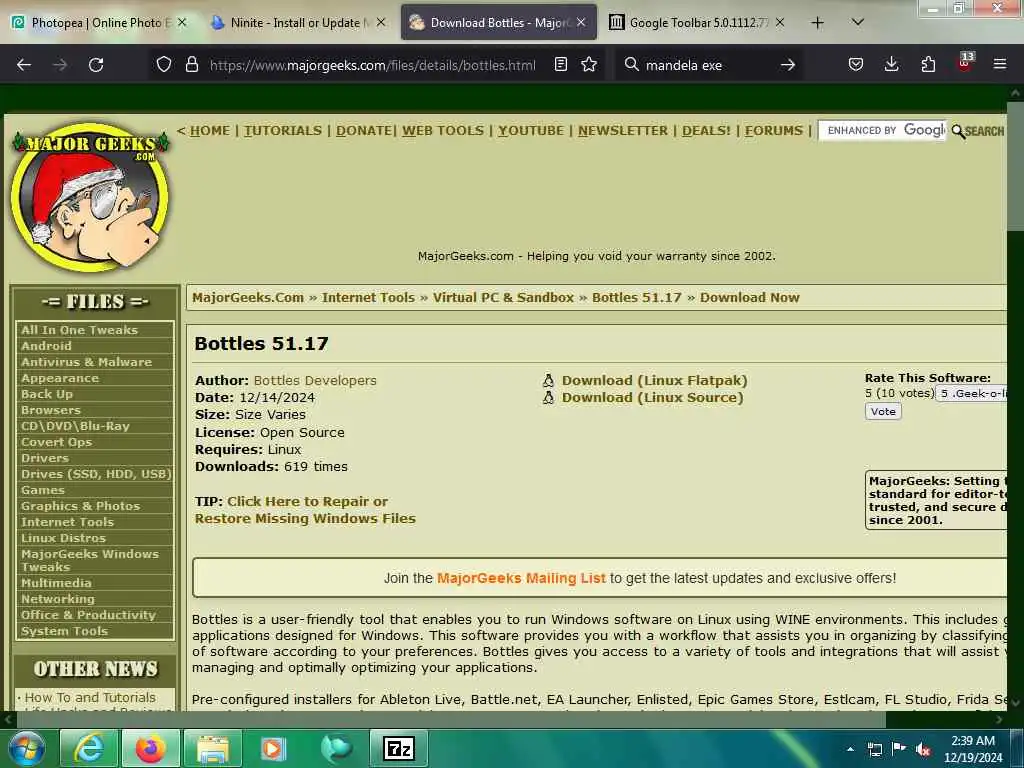Open the MajorGeeks Mailing List link
This screenshot has width=1024, height=768.
pos(520,578)
